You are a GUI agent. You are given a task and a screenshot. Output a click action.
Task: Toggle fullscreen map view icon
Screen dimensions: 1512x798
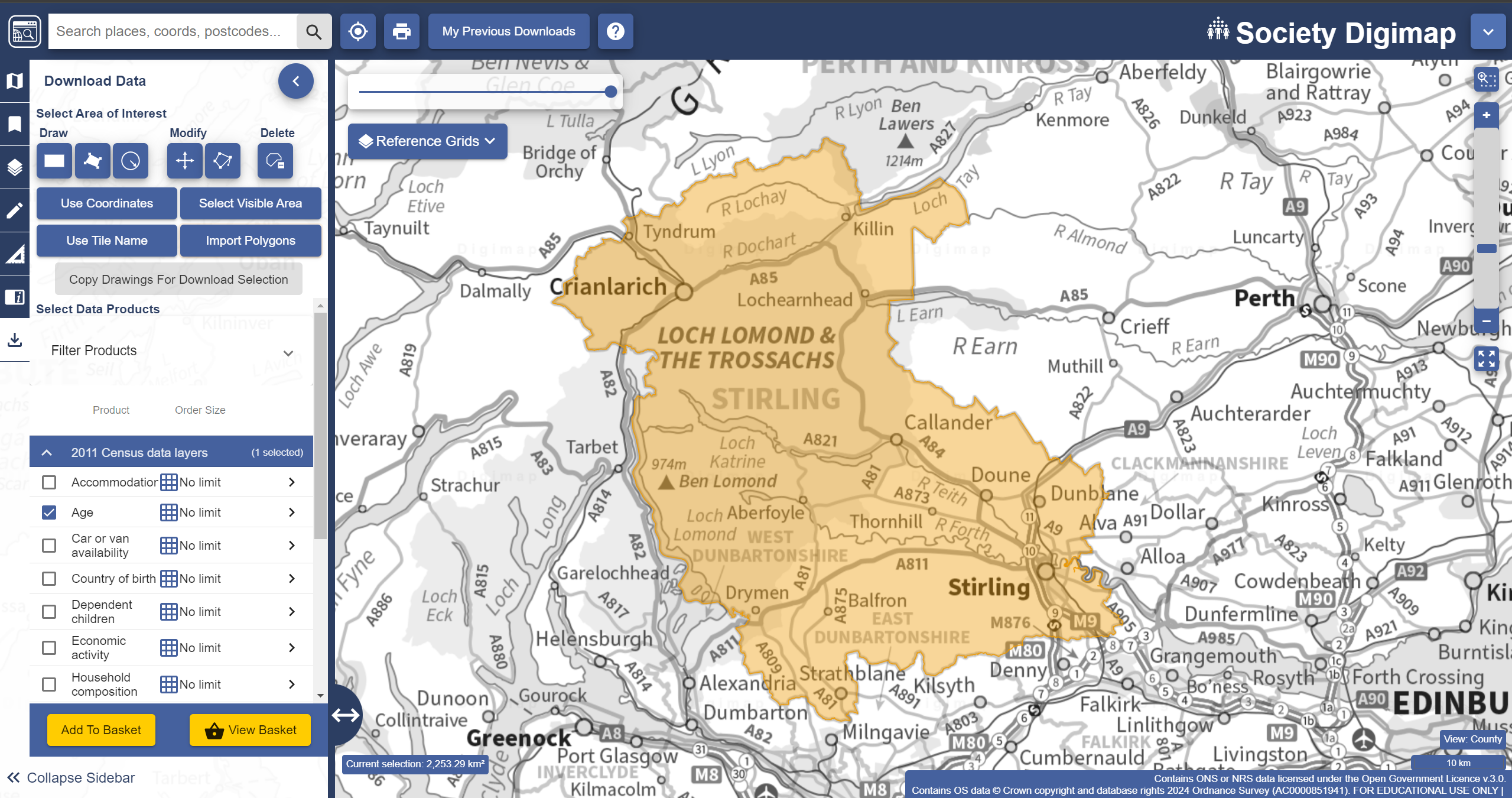click(x=1487, y=359)
